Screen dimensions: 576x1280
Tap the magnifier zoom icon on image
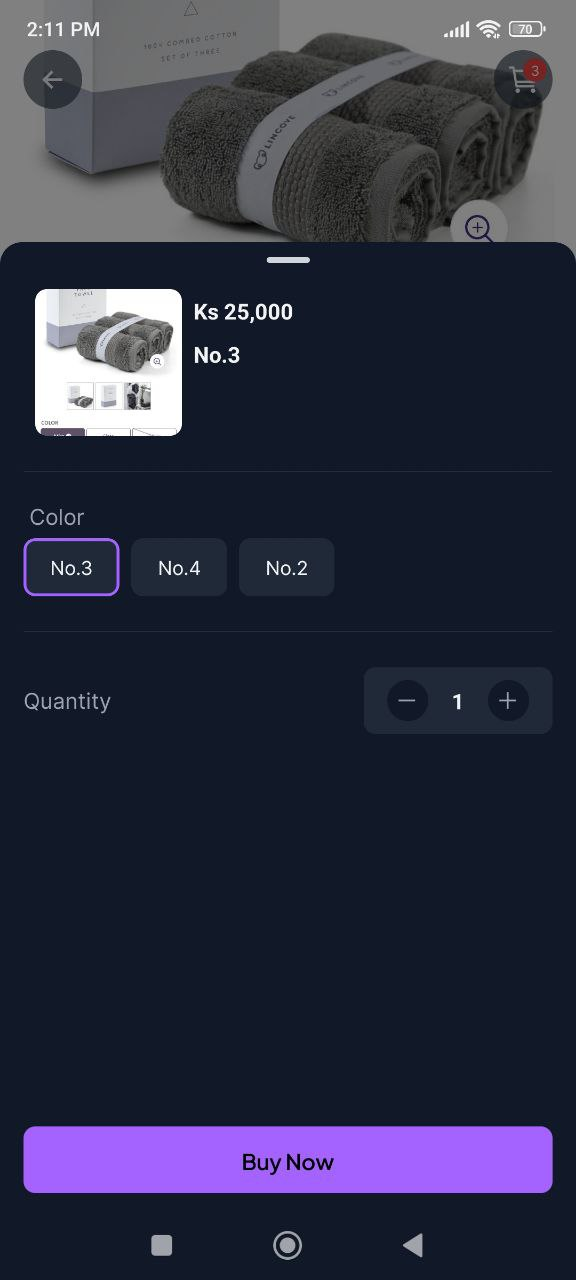(x=479, y=229)
